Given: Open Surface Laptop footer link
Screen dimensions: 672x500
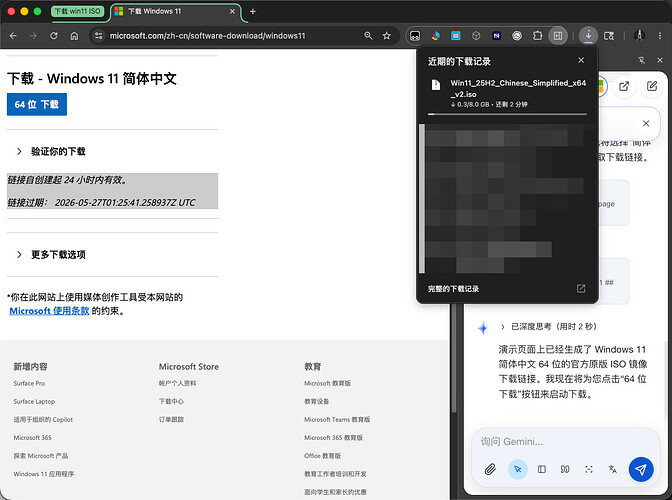Looking at the screenshot, I should tap(34, 401).
